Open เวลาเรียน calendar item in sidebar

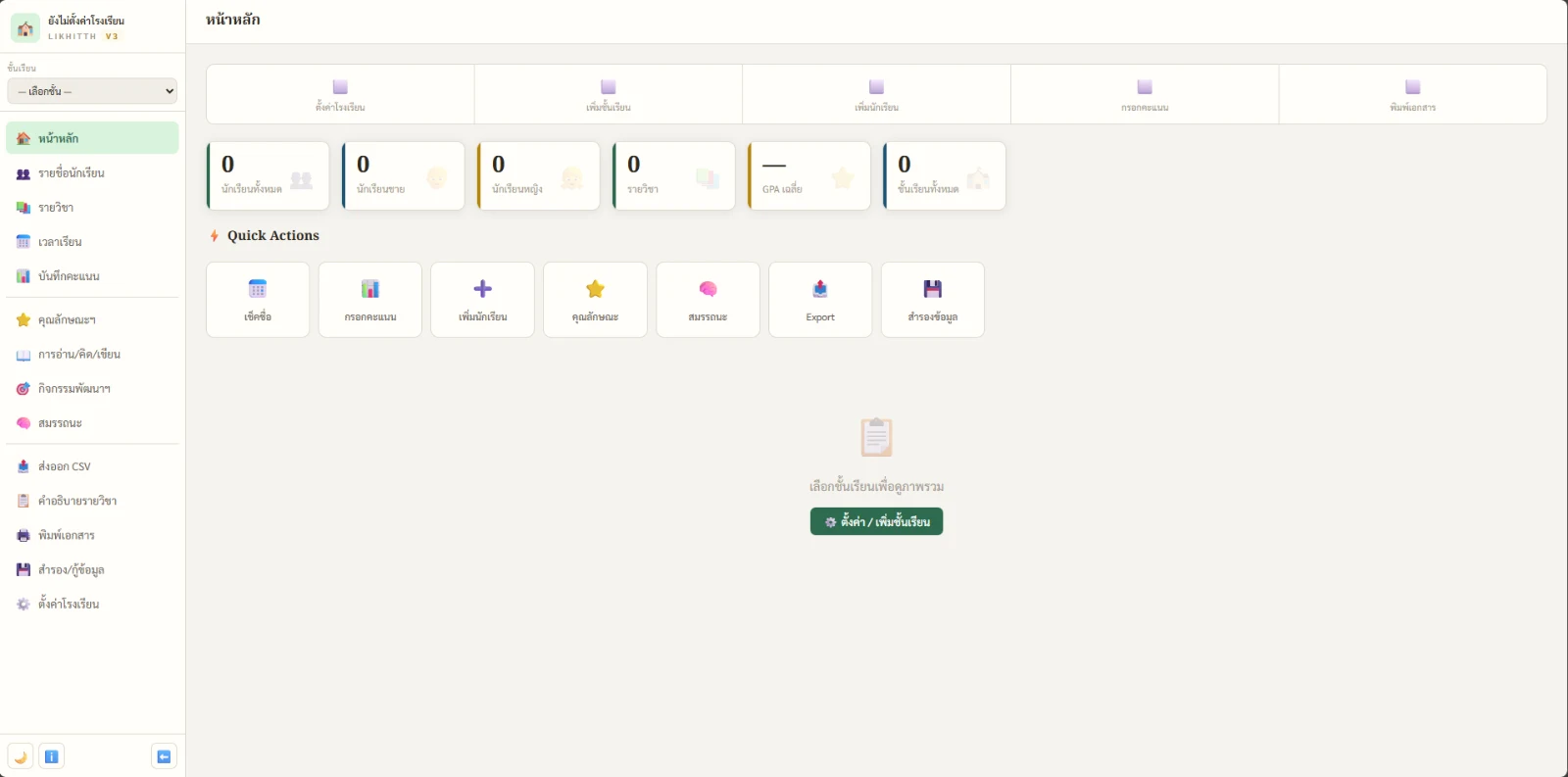point(92,242)
